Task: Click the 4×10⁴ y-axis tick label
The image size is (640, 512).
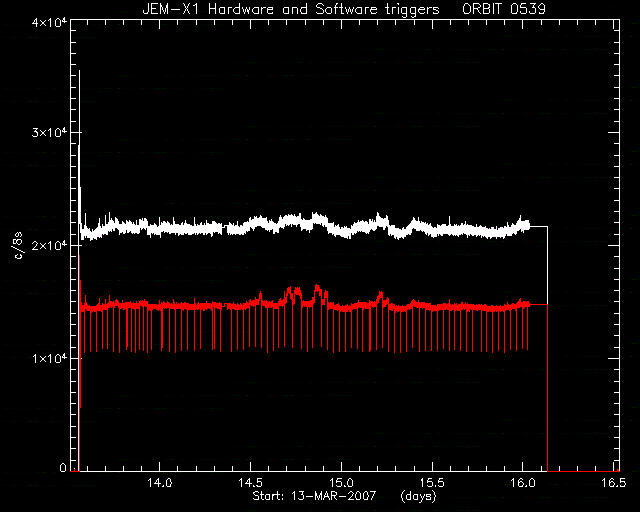Action: click(49, 22)
